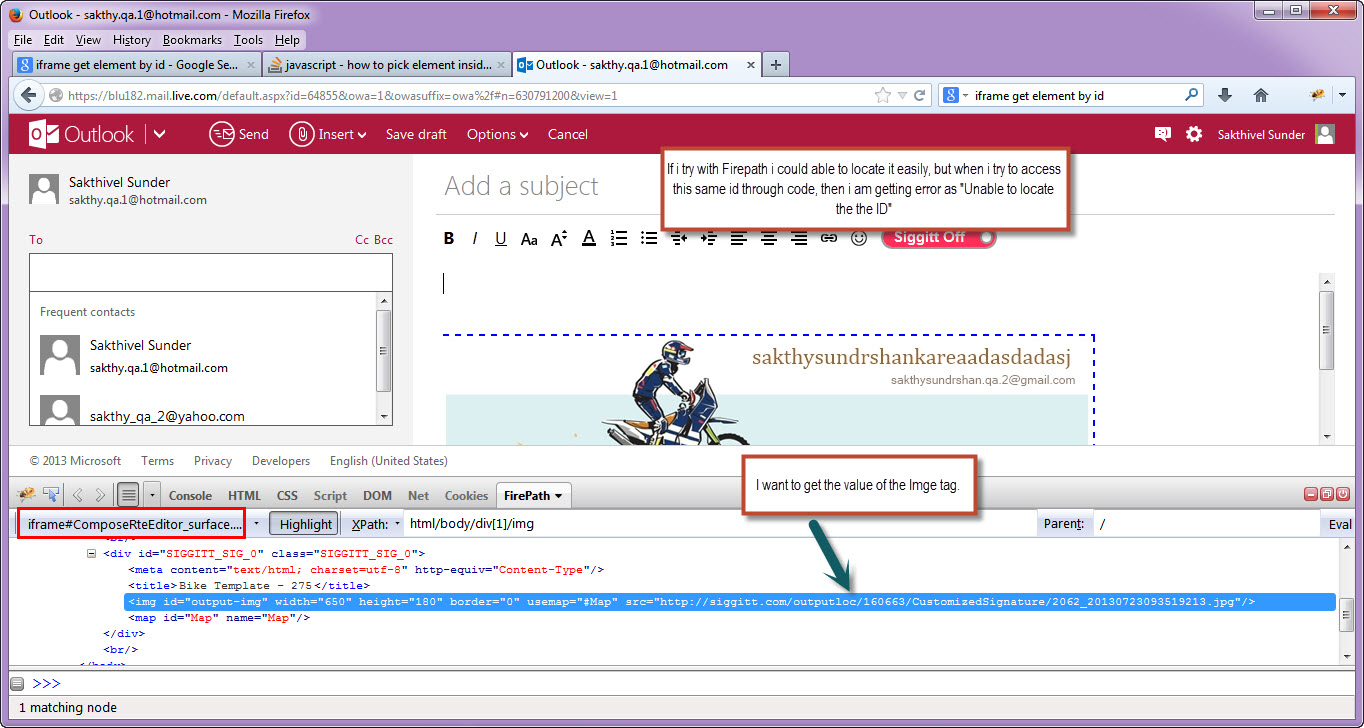The image size is (1364, 728).
Task: Apply Underline to the message text
Action: pyautogui.click(x=501, y=238)
